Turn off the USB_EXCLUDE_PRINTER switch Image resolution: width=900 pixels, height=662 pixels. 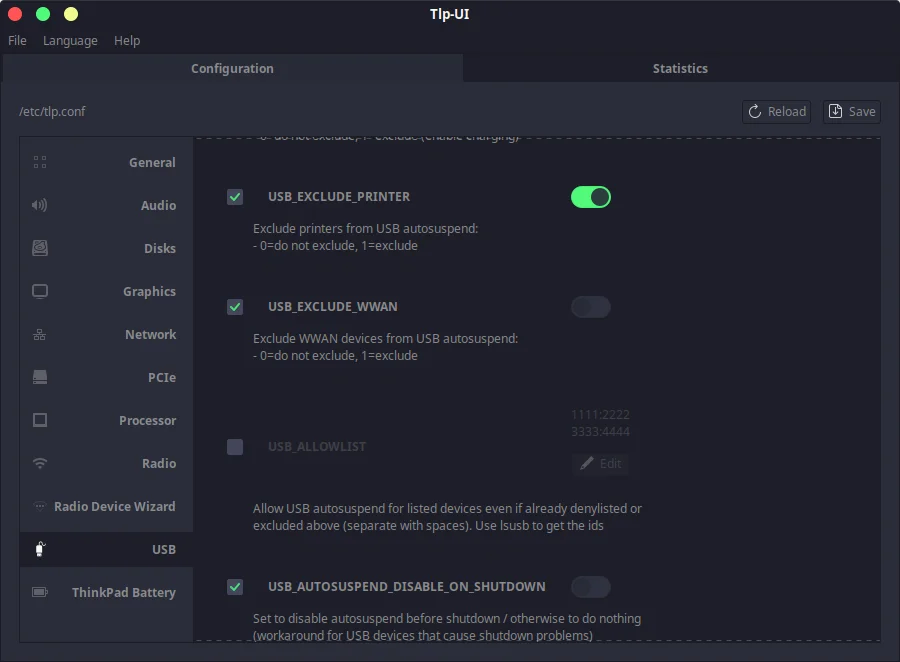tap(590, 197)
